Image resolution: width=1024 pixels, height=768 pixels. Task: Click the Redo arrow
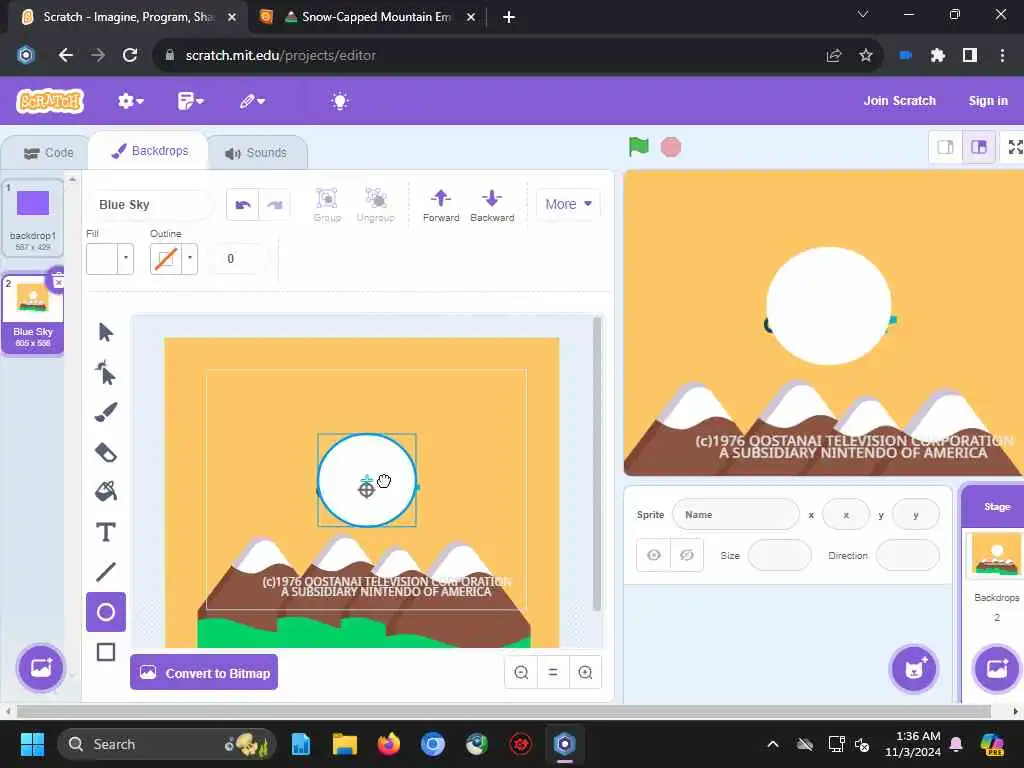[x=274, y=205]
